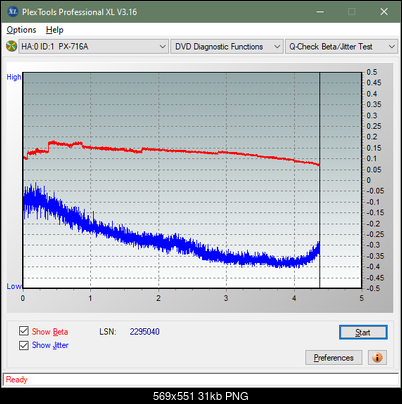402x404 pixels.
Task: Click the x-axis value 5
Action: point(362,298)
